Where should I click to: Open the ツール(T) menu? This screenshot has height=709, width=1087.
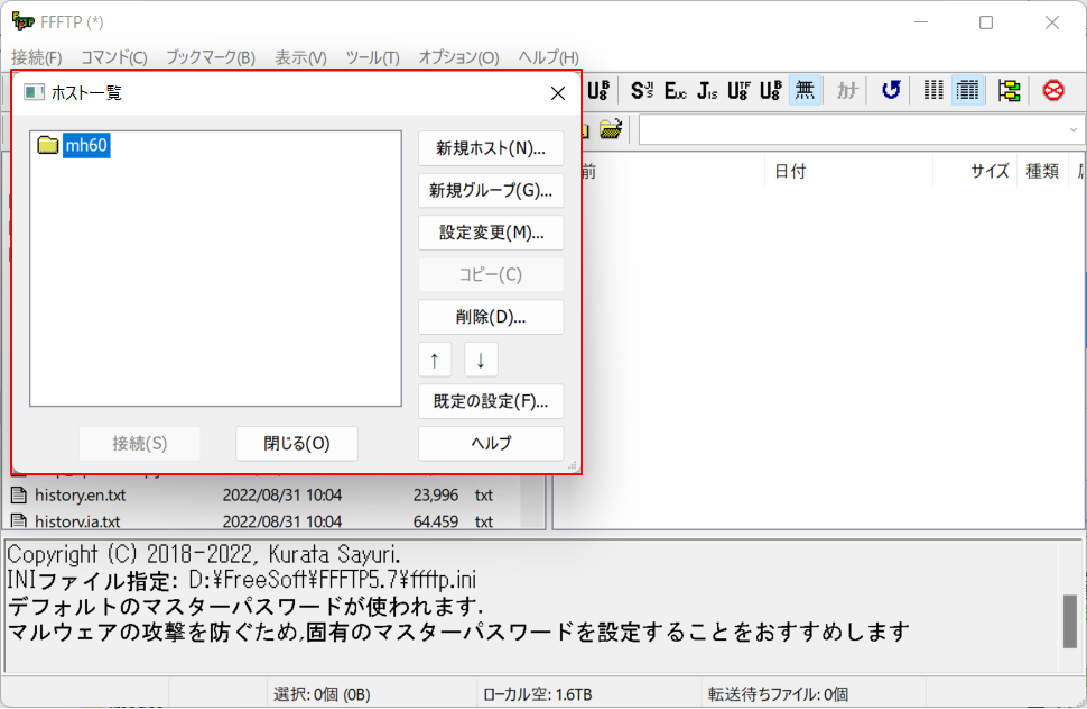click(372, 58)
